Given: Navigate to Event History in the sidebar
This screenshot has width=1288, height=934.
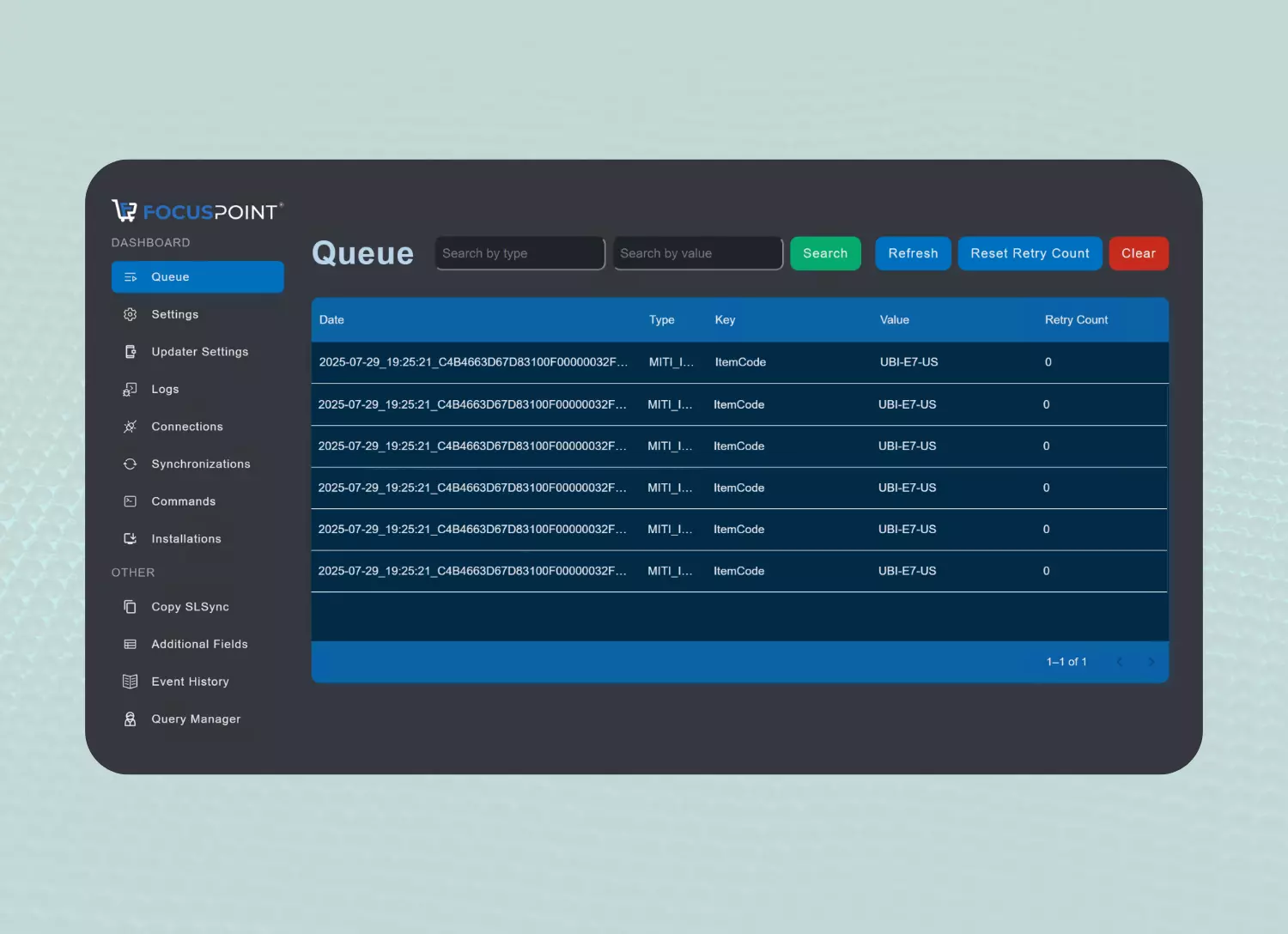Looking at the screenshot, I should tap(190, 682).
